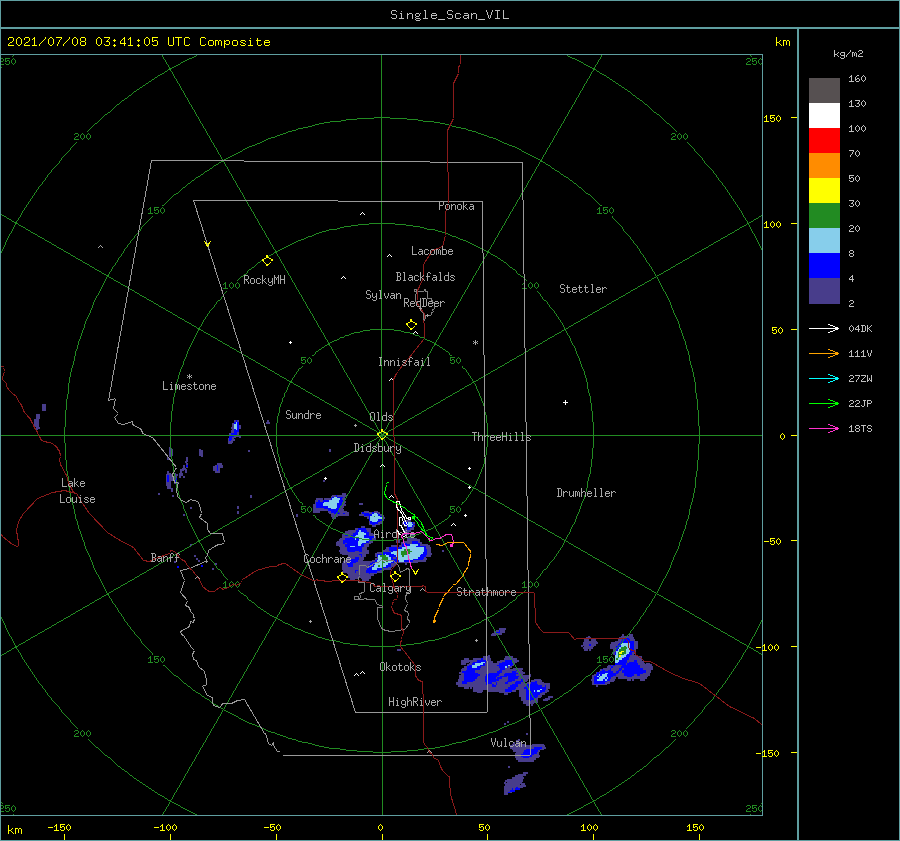
Task: Click the kg/m2 units label
Action: (x=848, y=54)
